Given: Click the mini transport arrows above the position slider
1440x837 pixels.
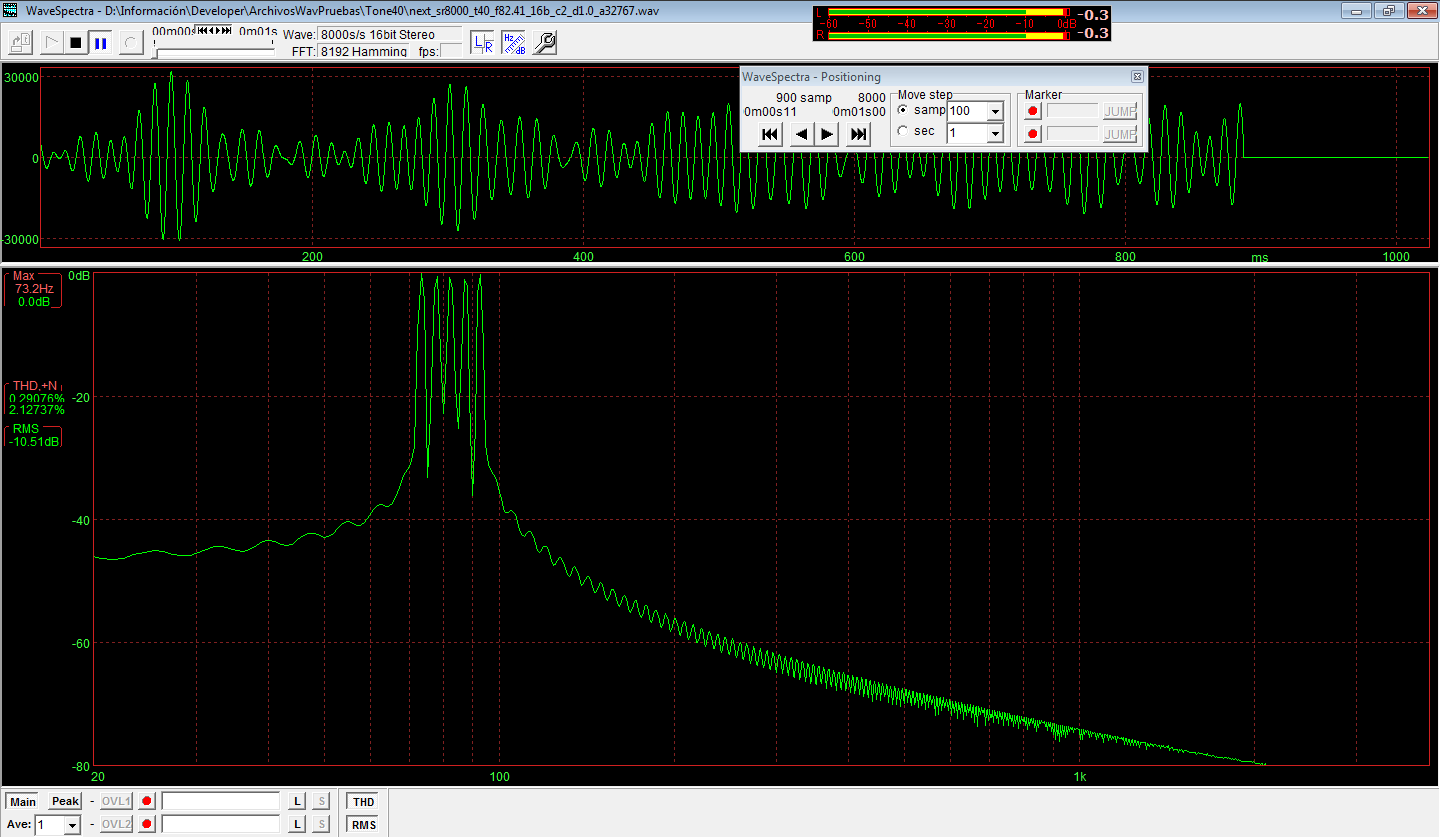Looking at the screenshot, I should click(x=214, y=31).
